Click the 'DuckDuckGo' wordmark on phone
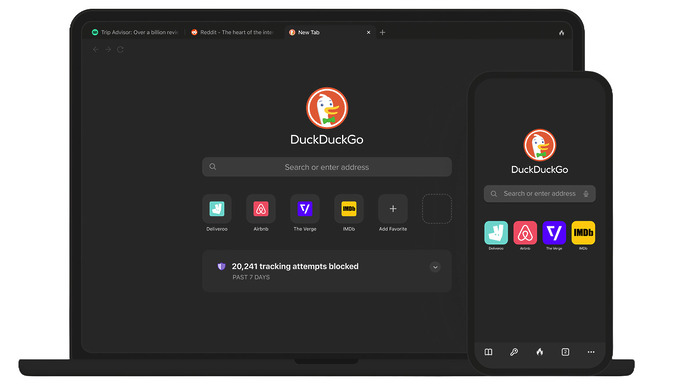Viewport: 696px width, 392px height. coord(540,170)
